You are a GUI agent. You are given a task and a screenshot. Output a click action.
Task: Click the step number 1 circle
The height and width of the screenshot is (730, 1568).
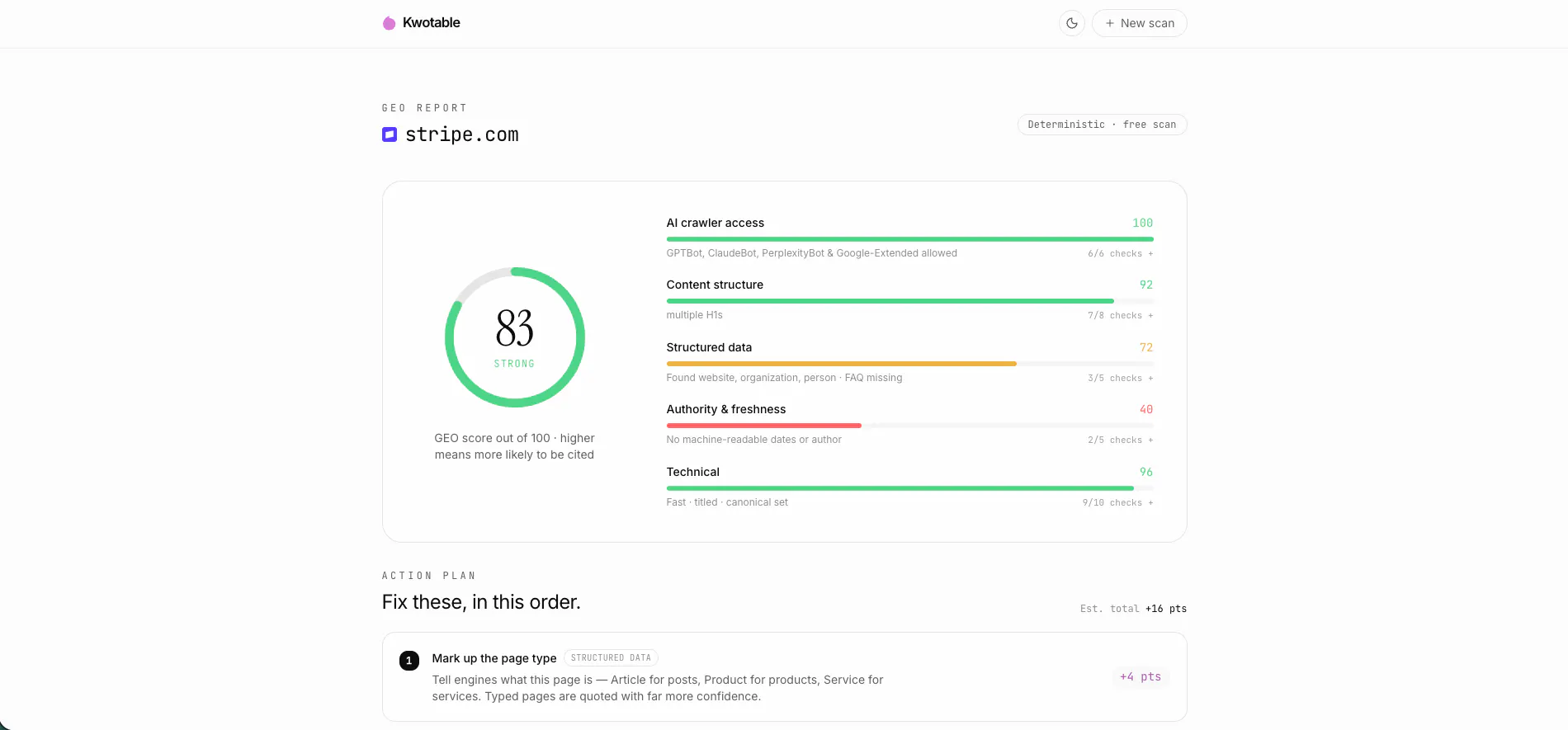pos(409,661)
